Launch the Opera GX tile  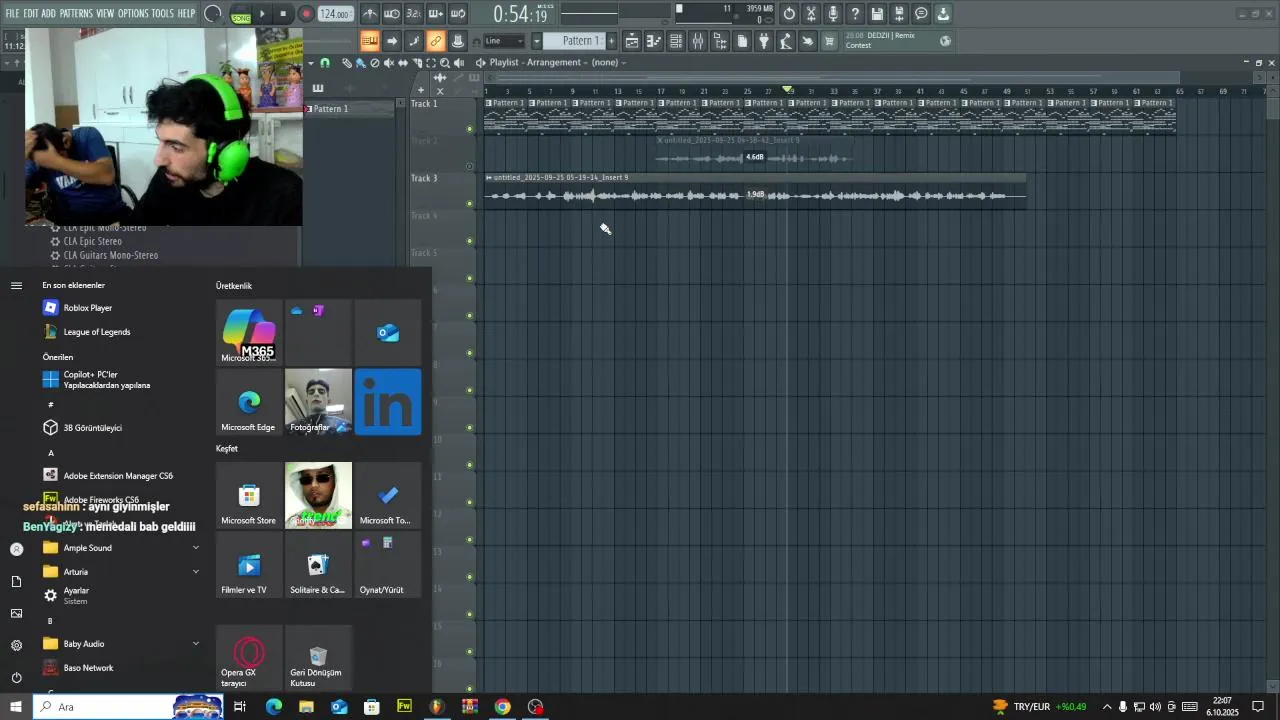(x=249, y=658)
